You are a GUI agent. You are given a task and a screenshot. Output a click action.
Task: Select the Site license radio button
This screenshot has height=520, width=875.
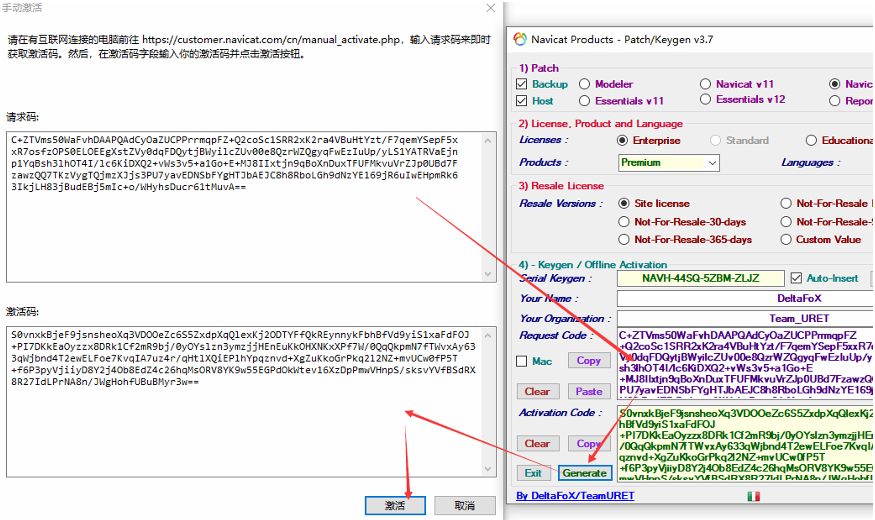tap(624, 203)
